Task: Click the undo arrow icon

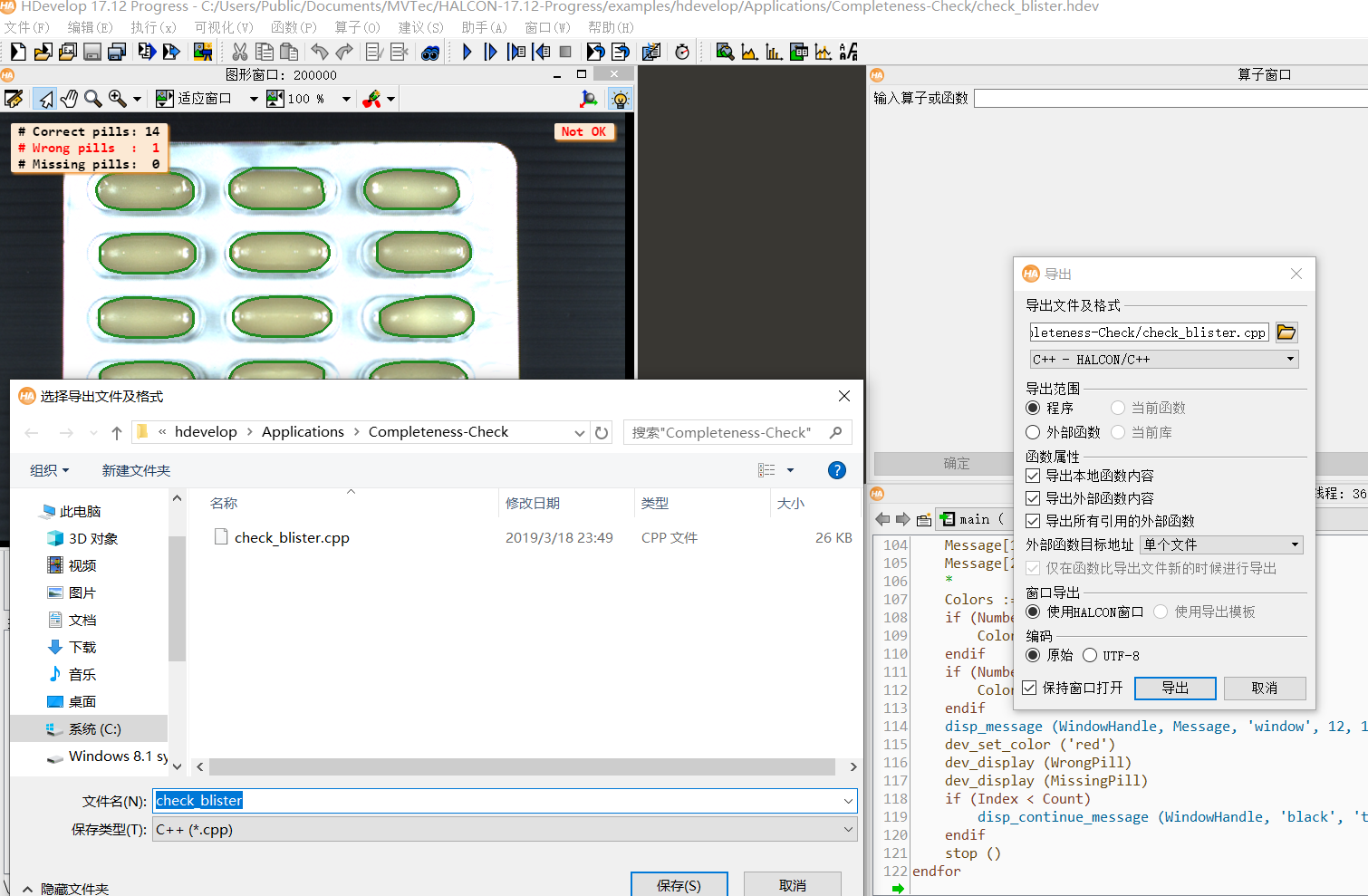Action: pos(319,52)
